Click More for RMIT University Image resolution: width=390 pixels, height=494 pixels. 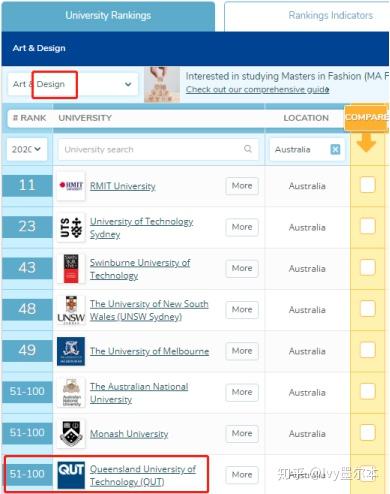(x=242, y=186)
